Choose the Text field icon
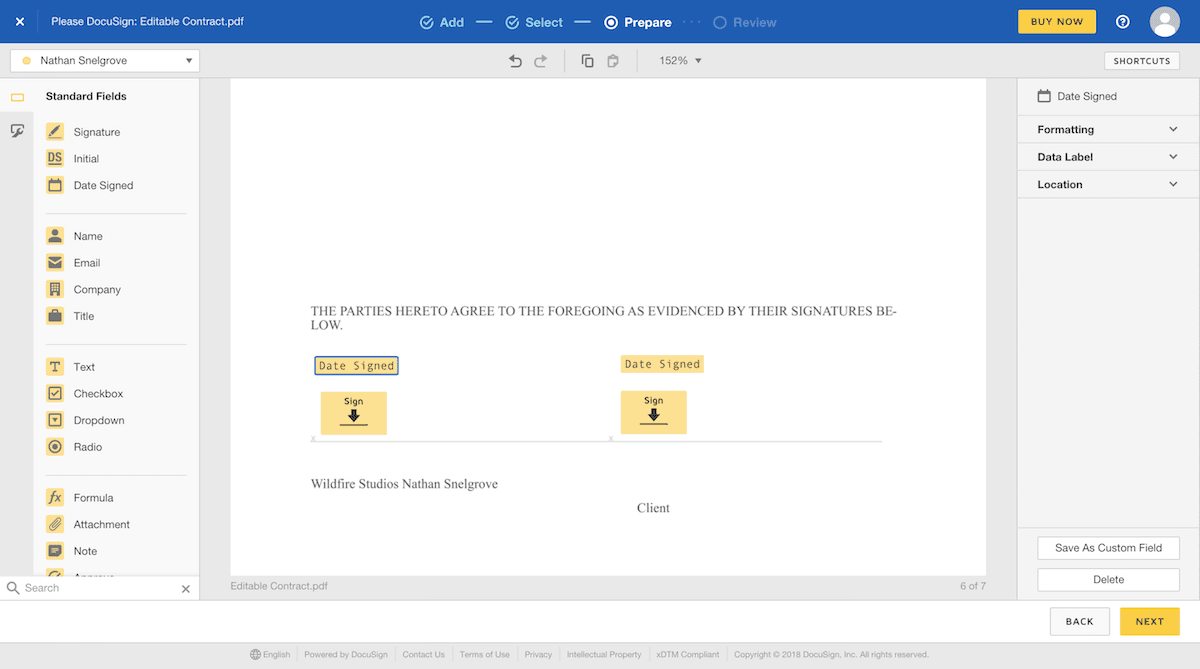Image resolution: width=1200 pixels, height=669 pixels. click(55, 367)
